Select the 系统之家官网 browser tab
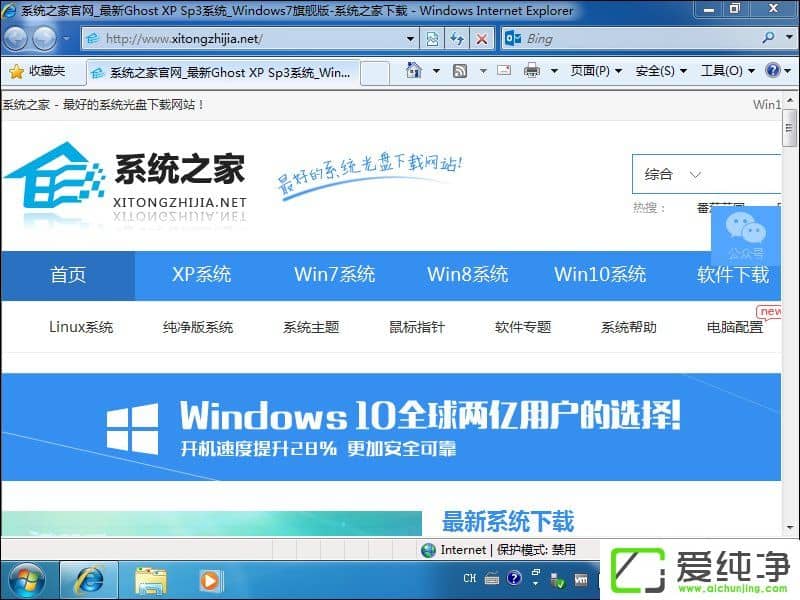Screen dimensions: 800x600 click(225, 72)
